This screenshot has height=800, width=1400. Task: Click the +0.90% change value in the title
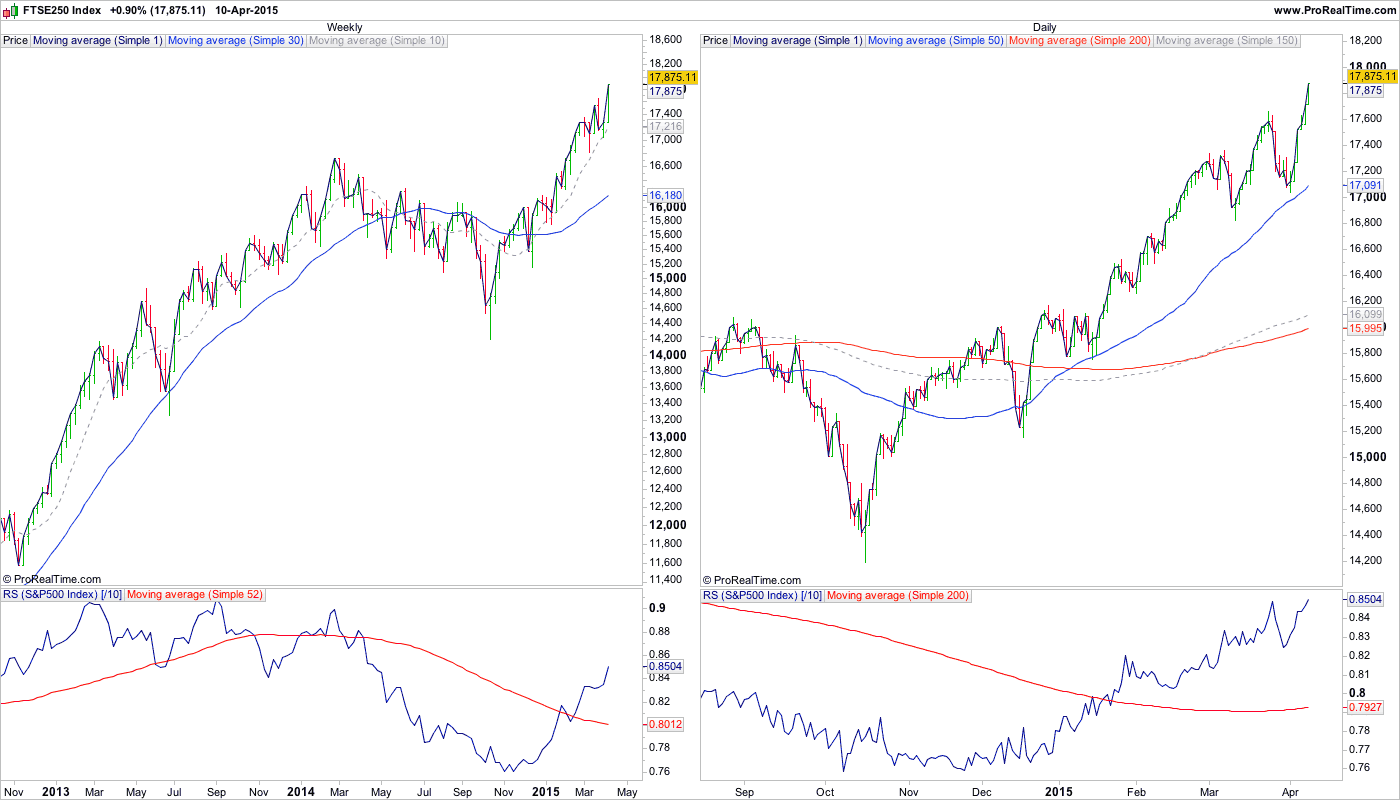126,10
